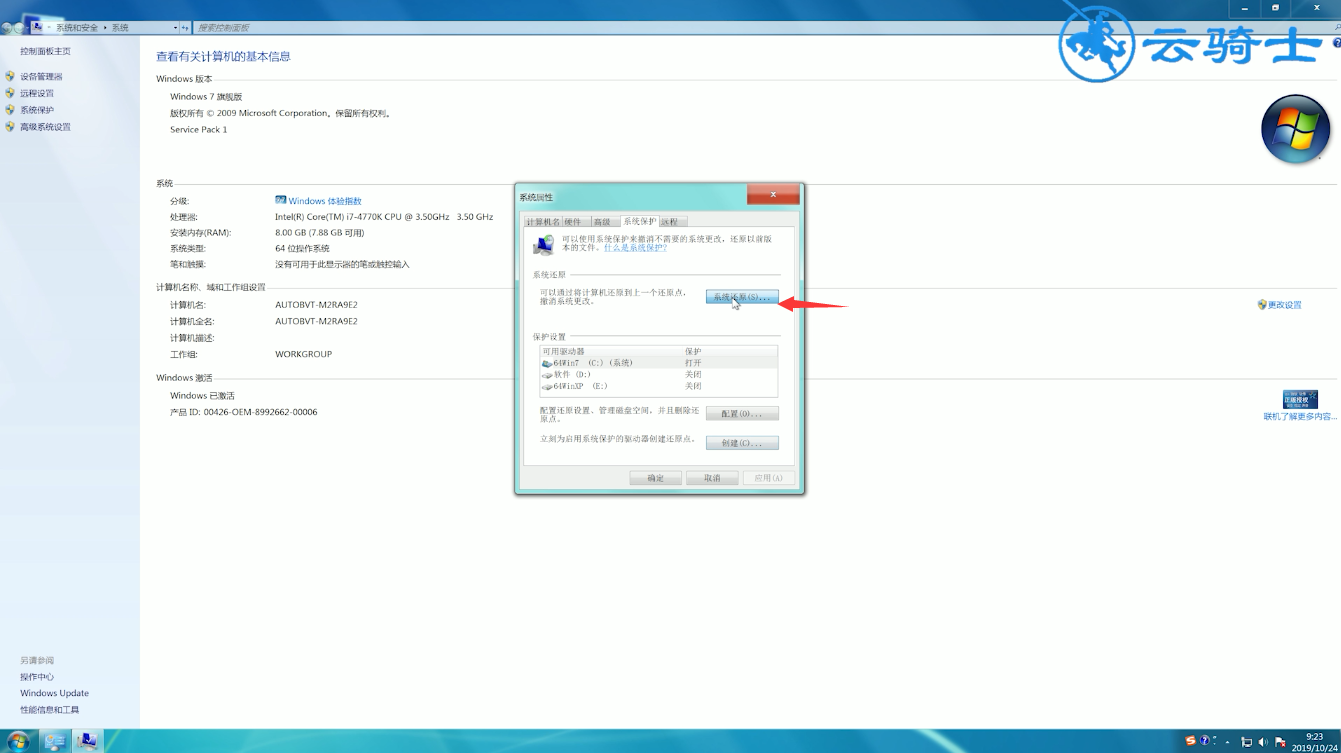This screenshot has width=1341, height=753.
Task: Confirm the dialog with 确定
Action: 656,478
